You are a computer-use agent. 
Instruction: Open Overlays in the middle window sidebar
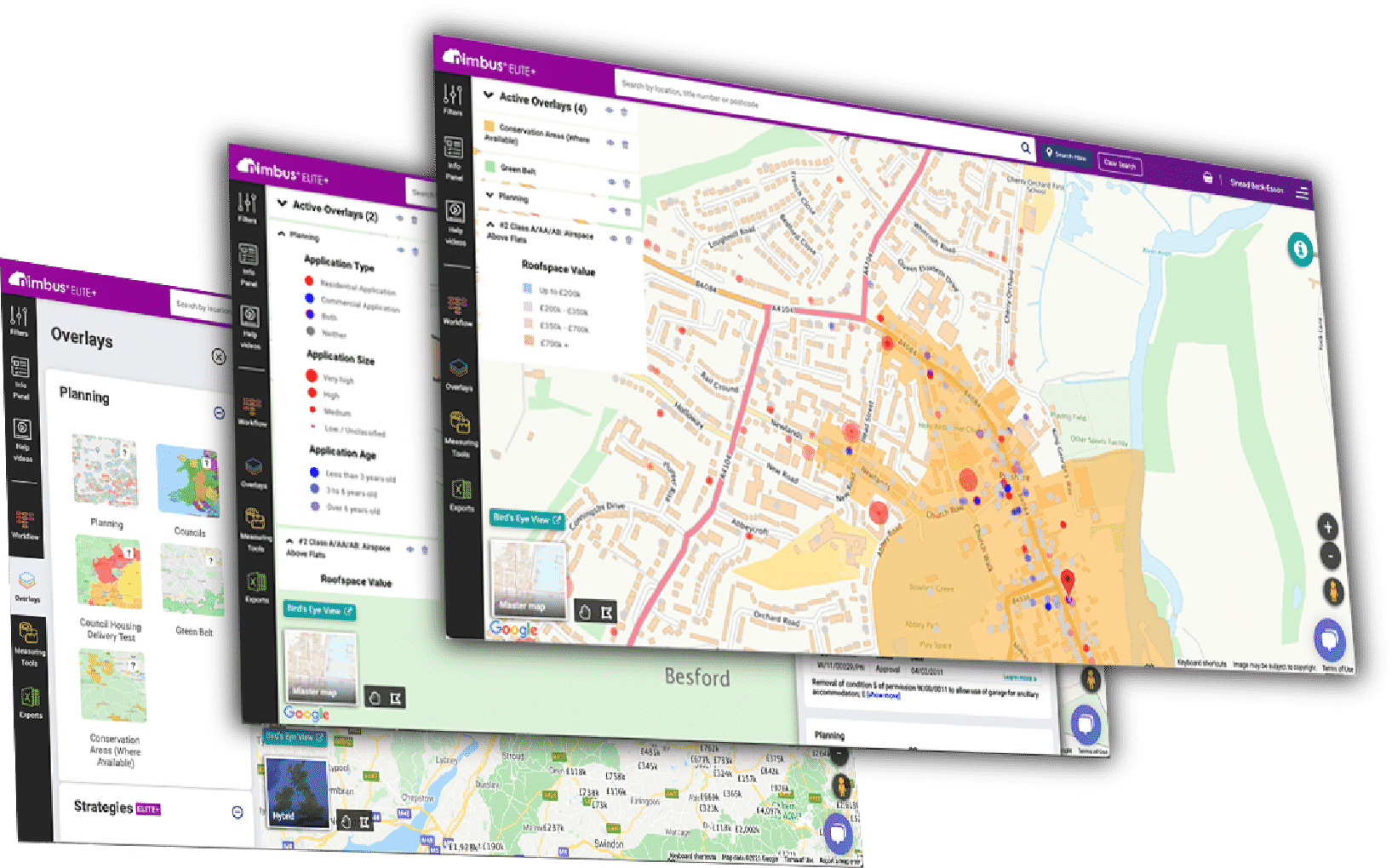coord(254,472)
